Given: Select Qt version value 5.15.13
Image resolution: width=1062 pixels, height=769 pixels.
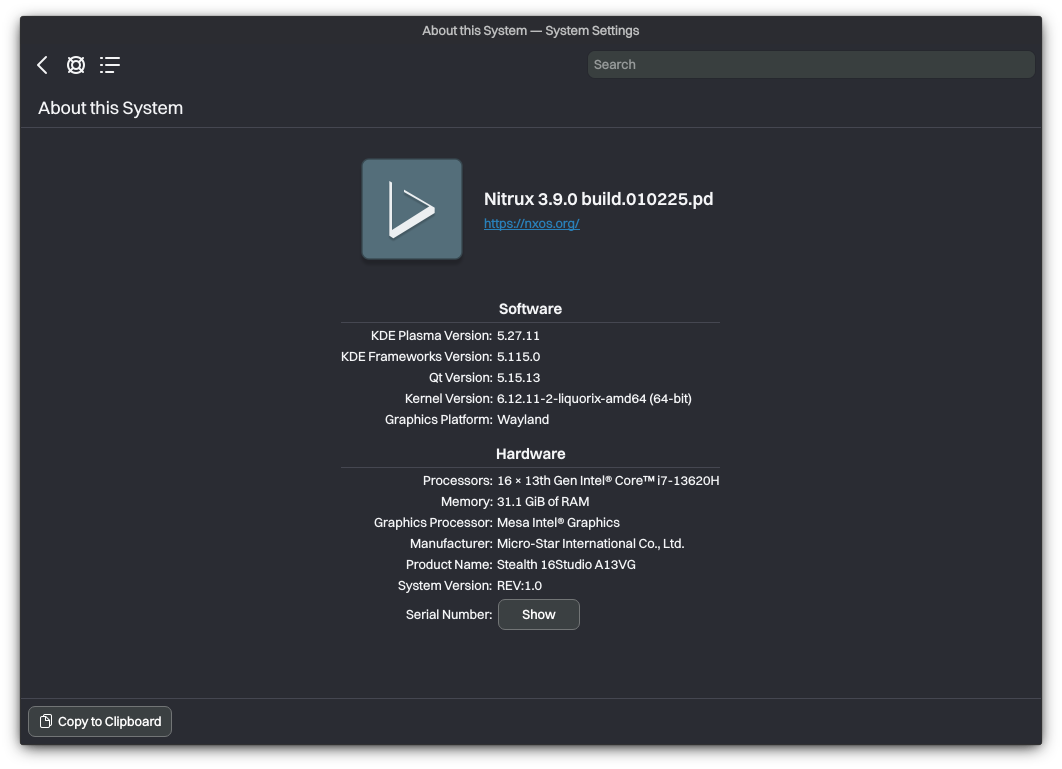Looking at the screenshot, I should pos(519,378).
